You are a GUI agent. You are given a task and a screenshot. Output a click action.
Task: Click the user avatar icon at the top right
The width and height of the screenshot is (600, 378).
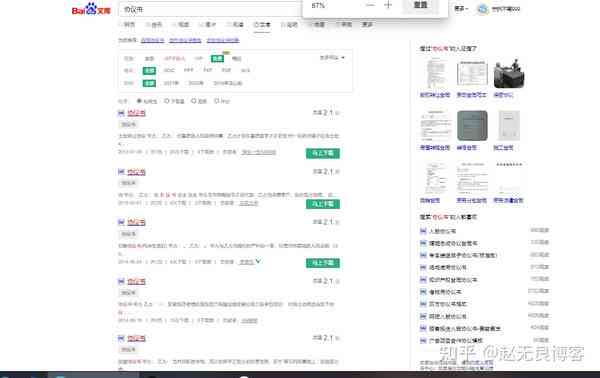[483, 9]
